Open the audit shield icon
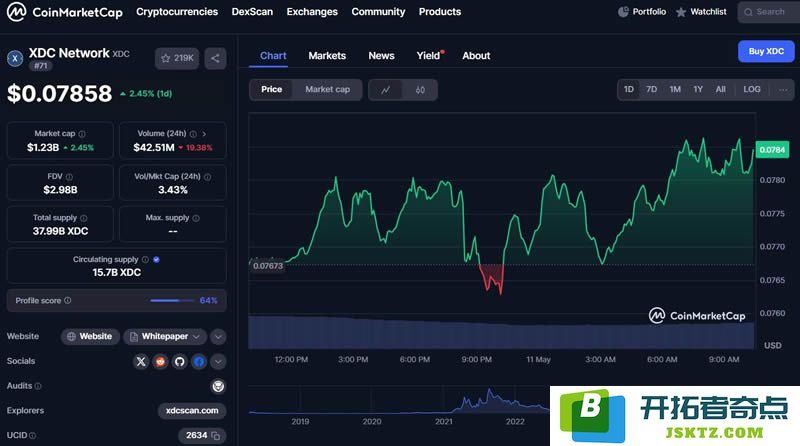Image resolution: width=800 pixels, height=446 pixels. (218, 386)
